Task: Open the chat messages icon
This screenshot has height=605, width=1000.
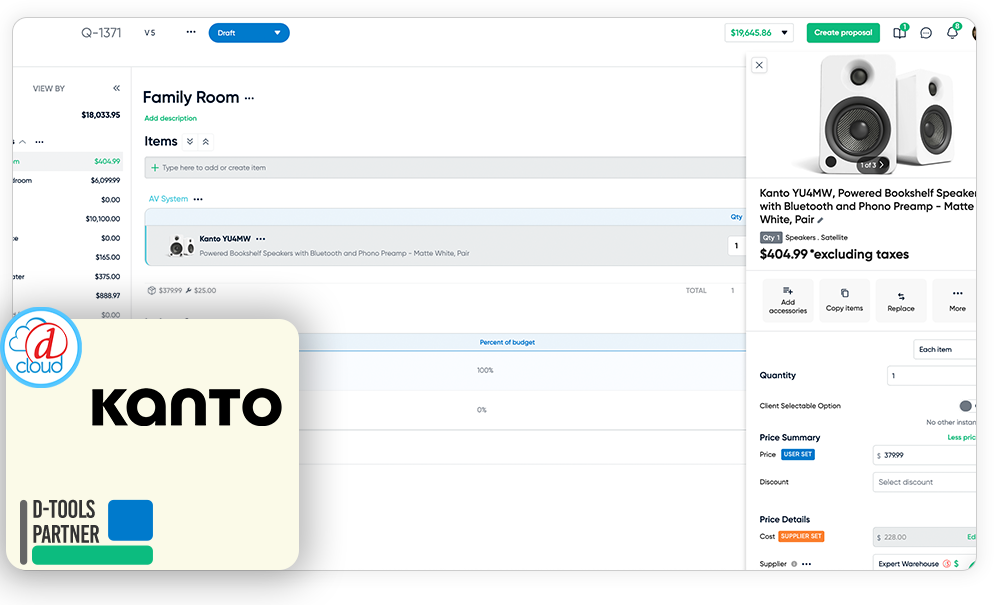Action: click(926, 33)
